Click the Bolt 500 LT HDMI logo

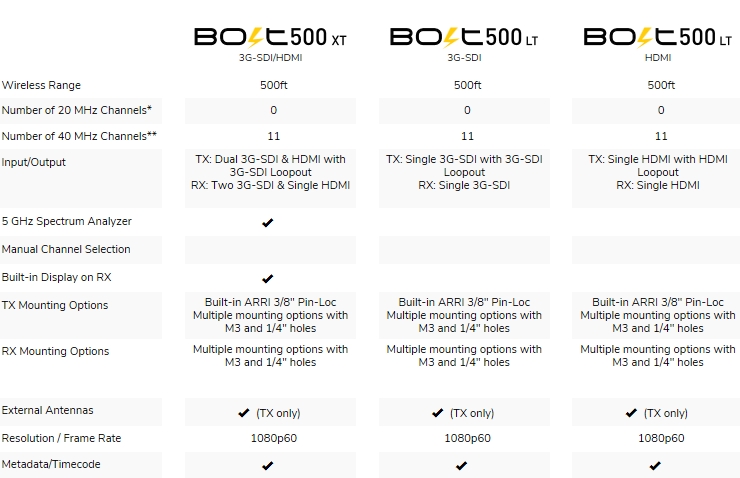[x=658, y=38]
